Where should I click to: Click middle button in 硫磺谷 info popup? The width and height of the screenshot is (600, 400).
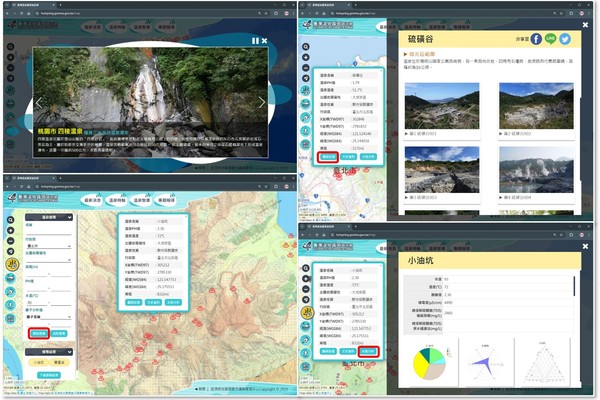pos(348,157)
